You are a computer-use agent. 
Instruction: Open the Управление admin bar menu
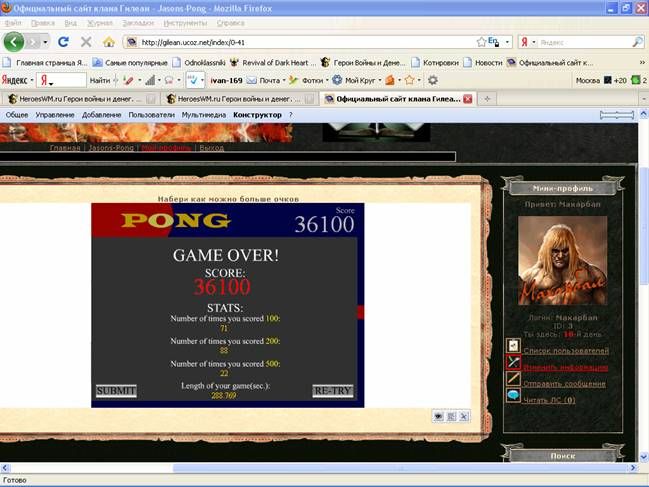55,115
